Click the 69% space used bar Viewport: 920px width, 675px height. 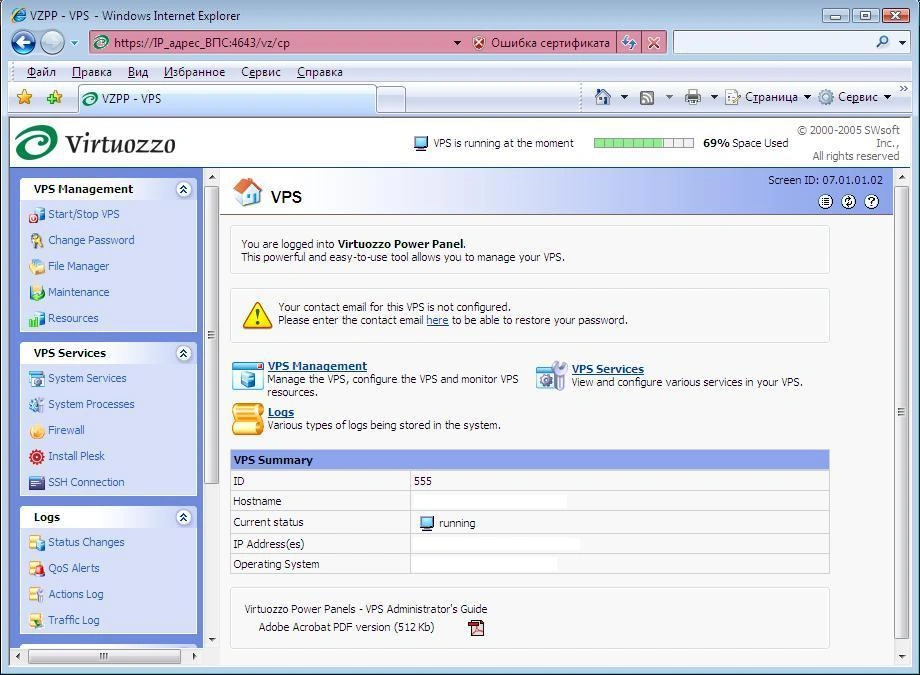(x=644, y=143)
